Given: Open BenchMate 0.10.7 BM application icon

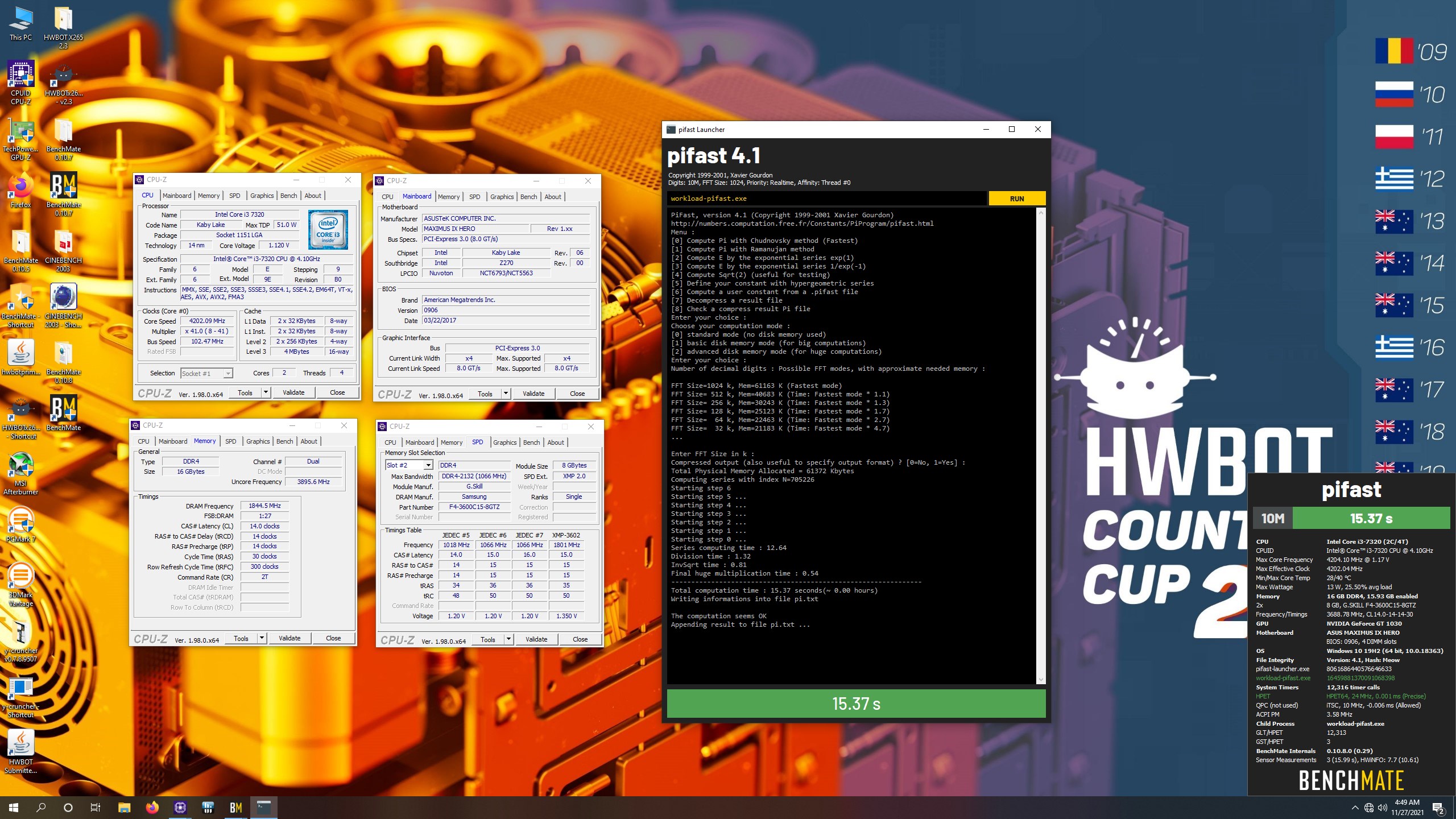Looking at the screenshot, I should (63, 193).
